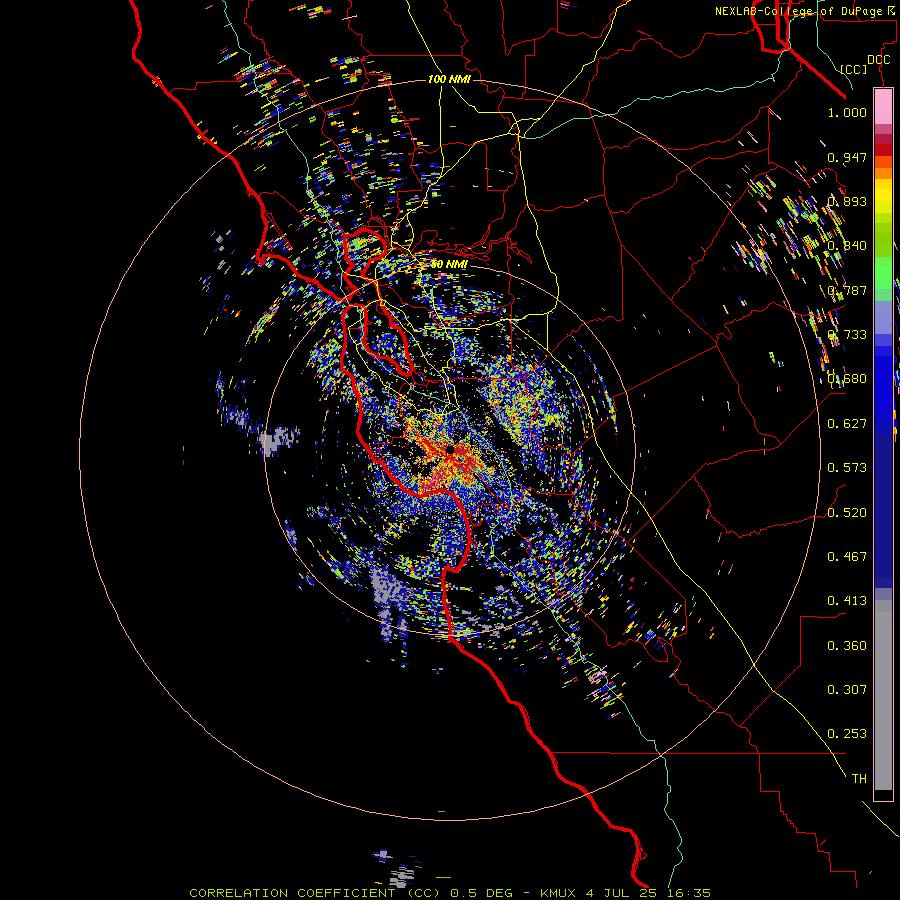Select the 0.360 scale value
Image resolution: width=900 pixels, height=900 pixels.
point(847,646)
